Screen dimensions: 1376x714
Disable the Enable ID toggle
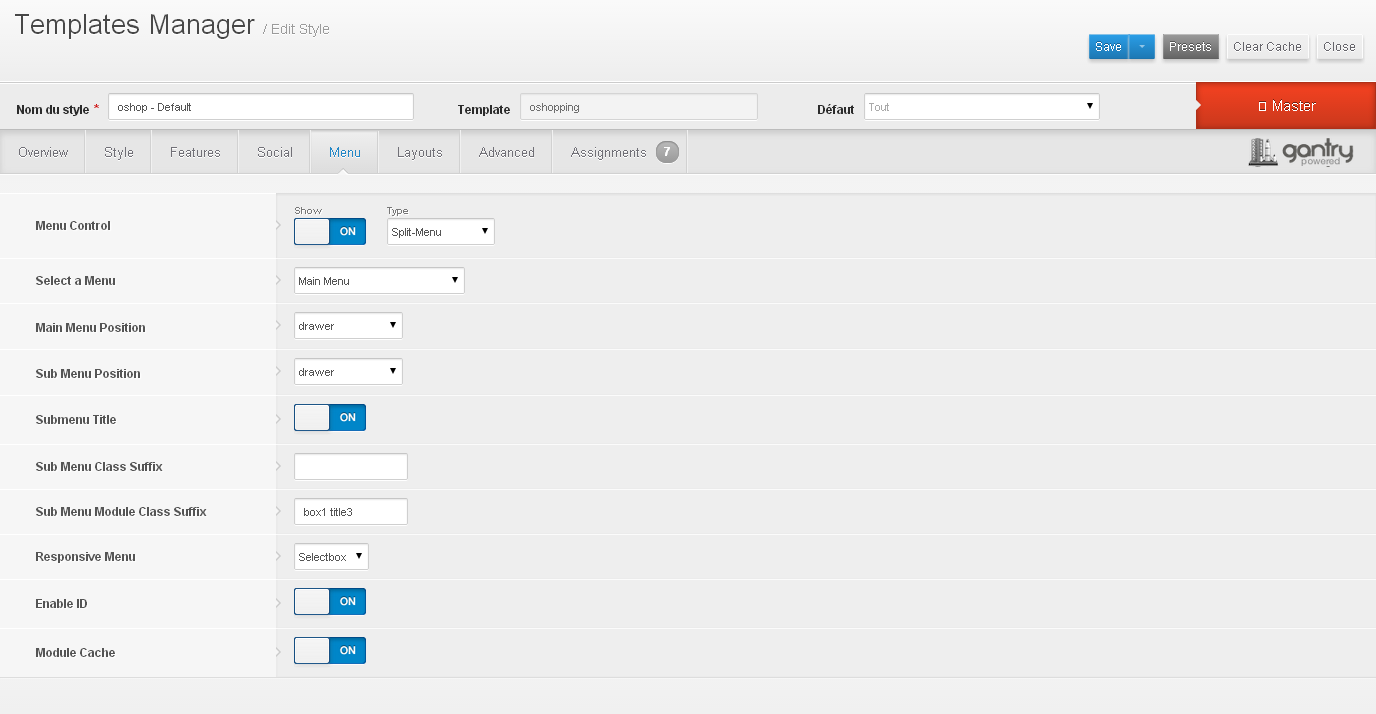click(330, 602)
